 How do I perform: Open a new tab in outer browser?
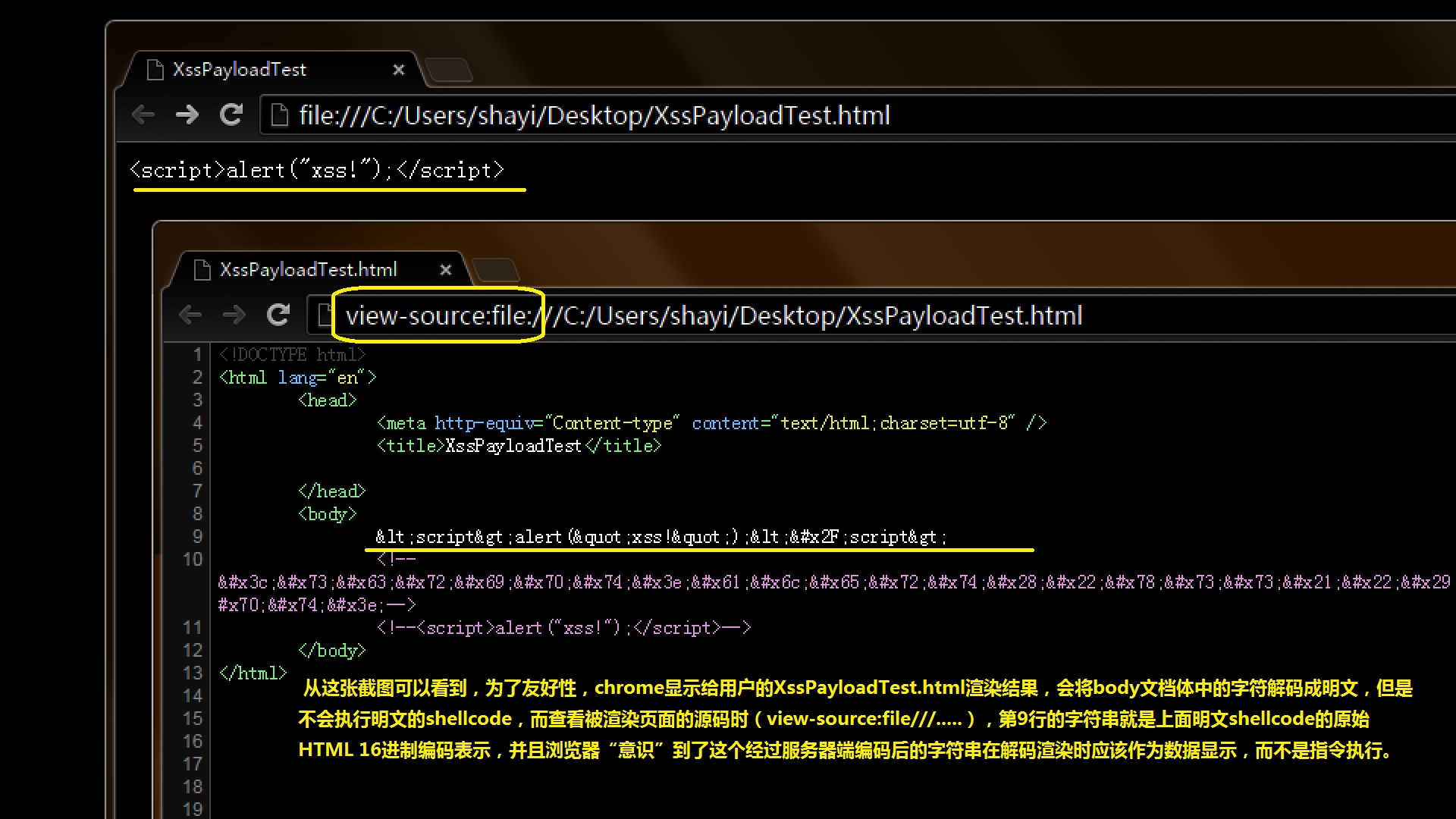(x=449, y=71)
